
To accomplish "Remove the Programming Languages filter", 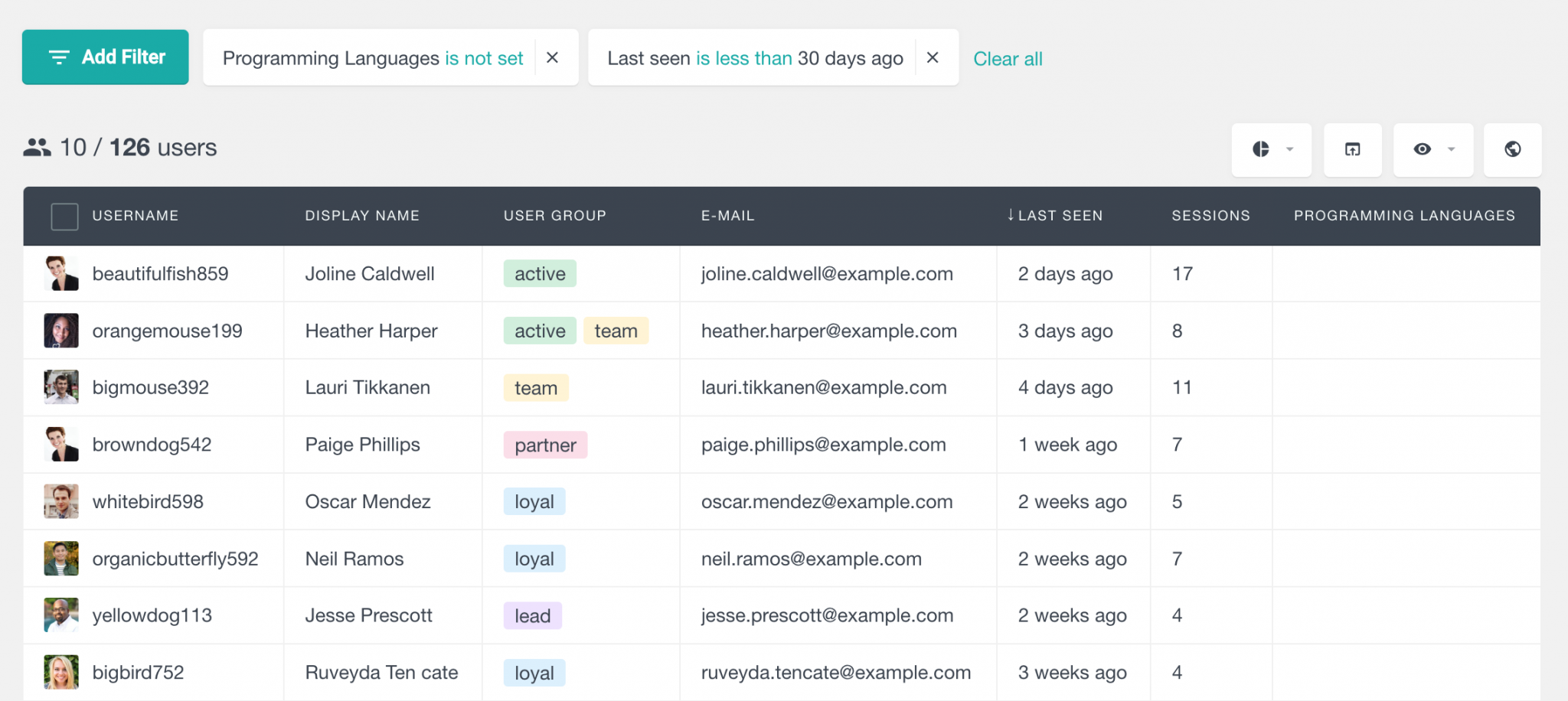I will point(553,57).
